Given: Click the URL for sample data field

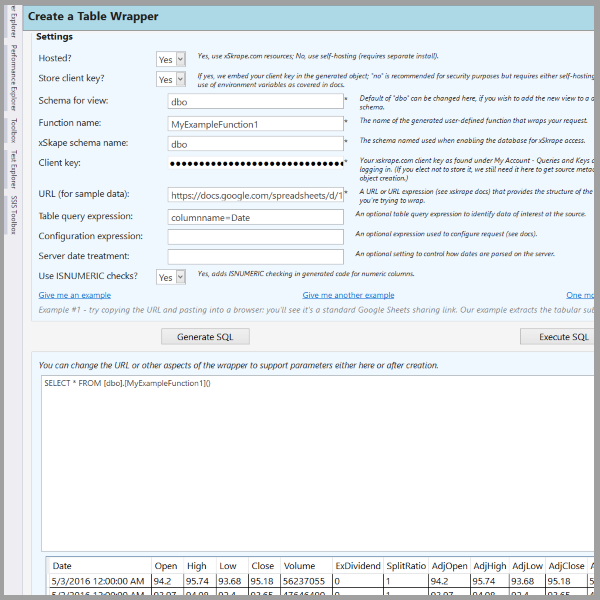Looking at the screenshot, I should [x=255, y=195].
